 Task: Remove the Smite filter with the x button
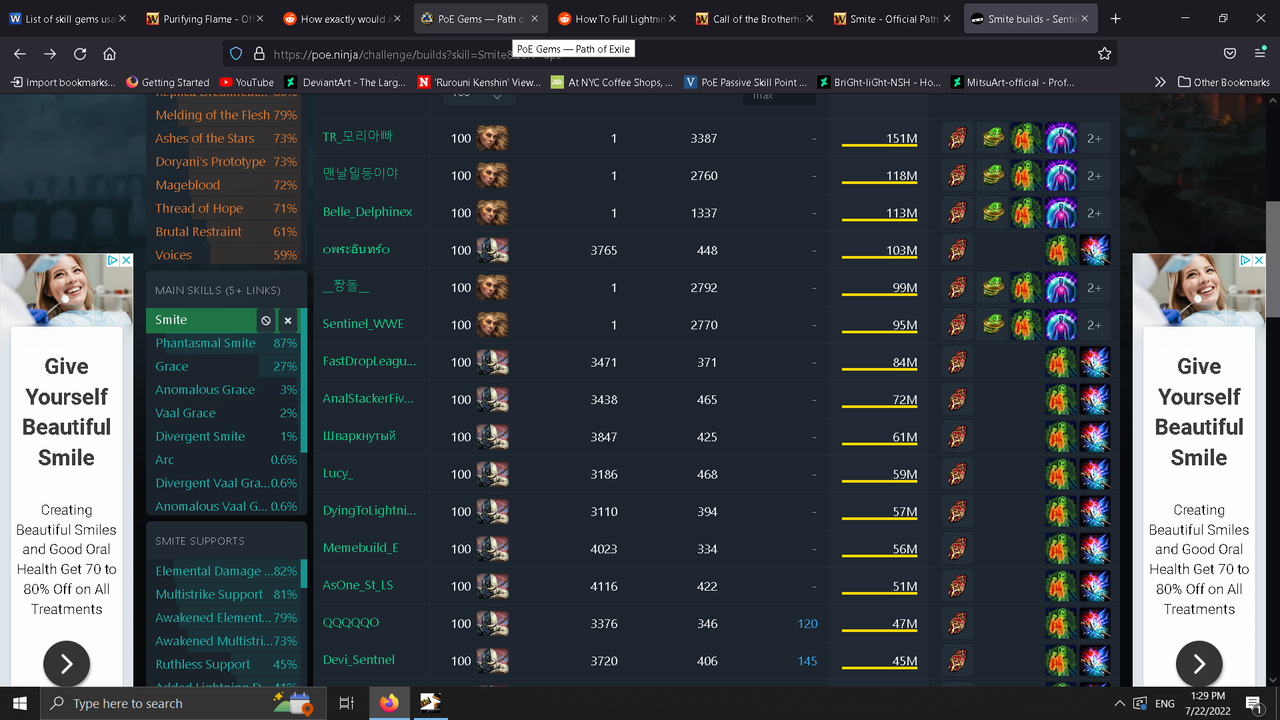[288, 320]
